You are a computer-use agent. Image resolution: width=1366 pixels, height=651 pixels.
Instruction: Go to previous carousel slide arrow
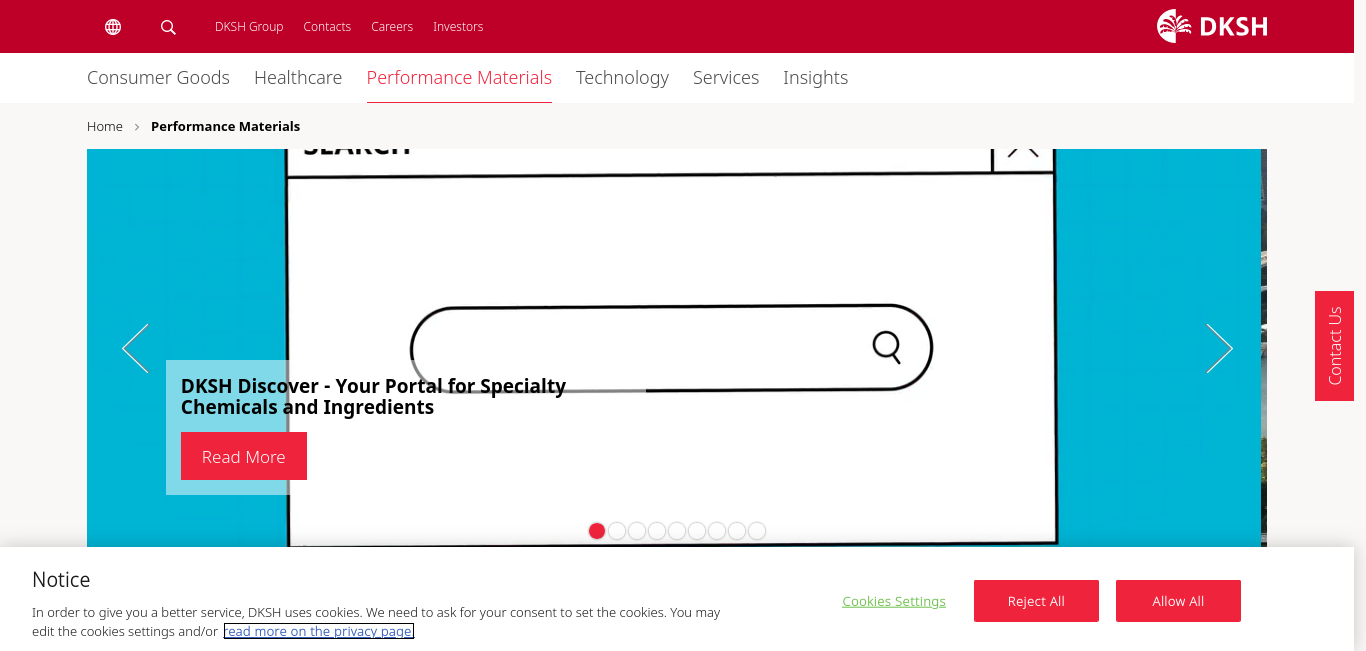[x=135, y=348]
